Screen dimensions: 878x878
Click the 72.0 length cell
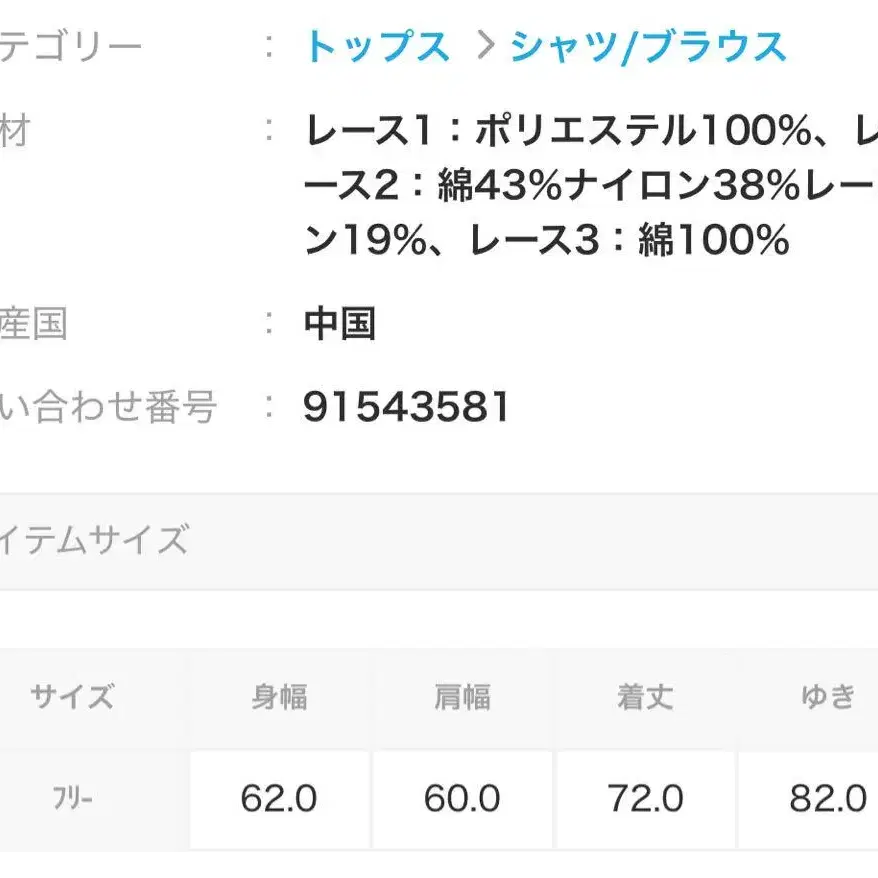tap(645, 799)
